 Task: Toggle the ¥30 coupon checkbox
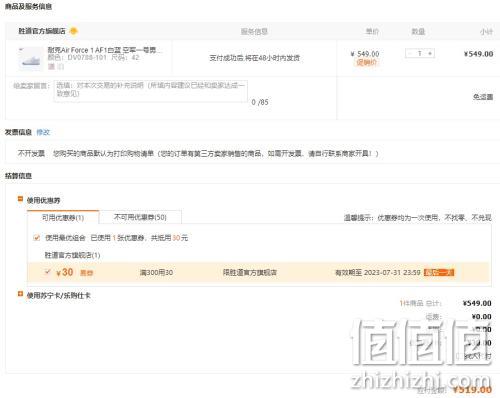coord(48,272)
